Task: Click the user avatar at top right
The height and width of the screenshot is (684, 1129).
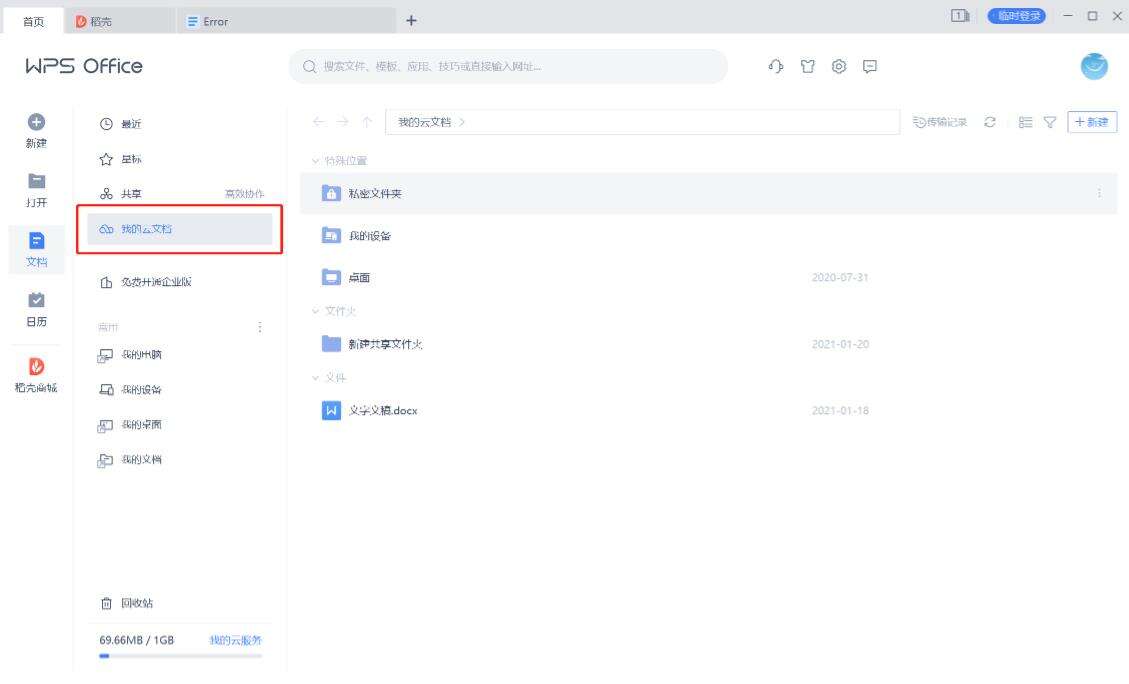Action: tap(1096, 67)
